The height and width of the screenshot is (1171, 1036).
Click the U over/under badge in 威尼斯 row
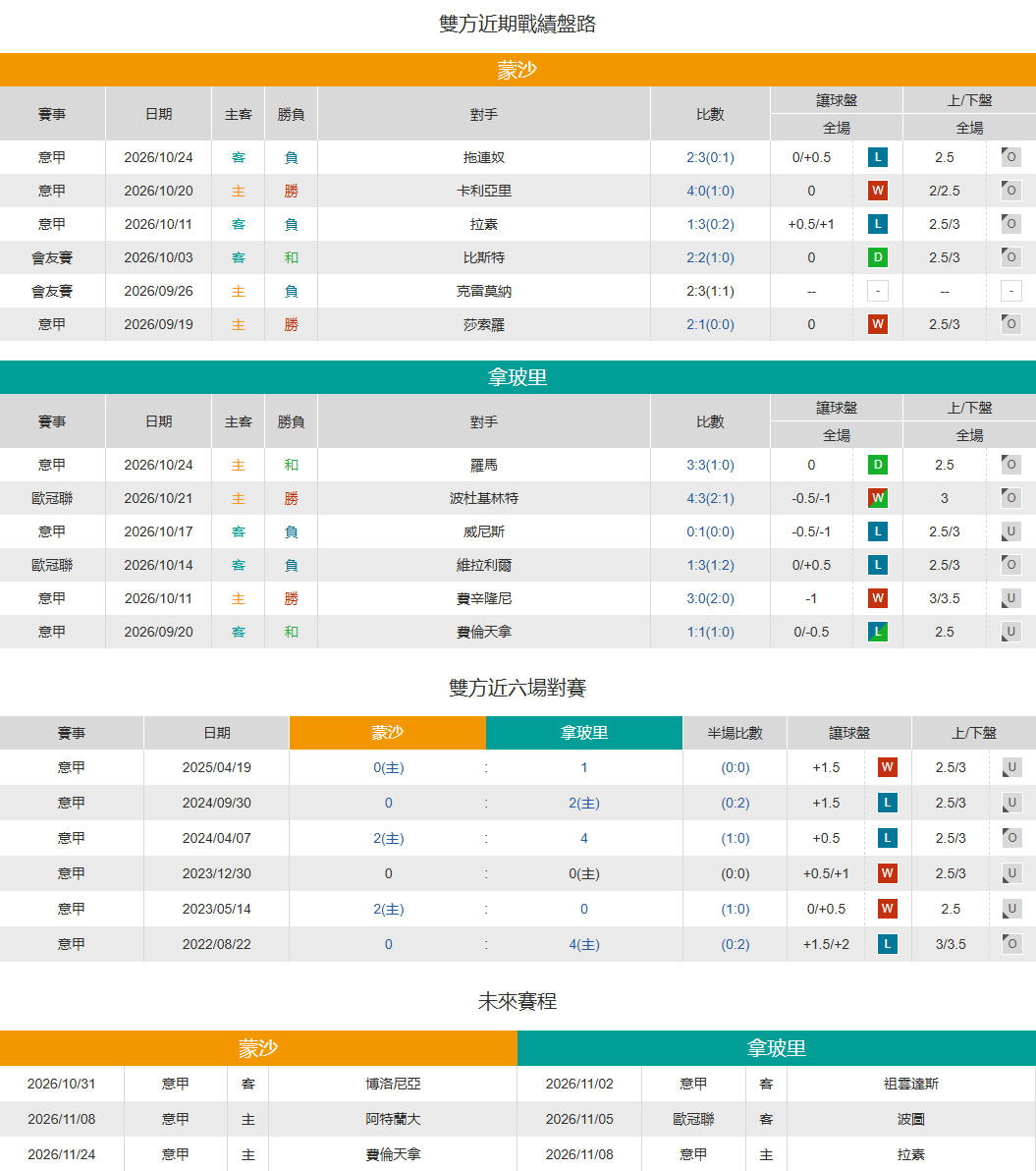coord(1010,531)
